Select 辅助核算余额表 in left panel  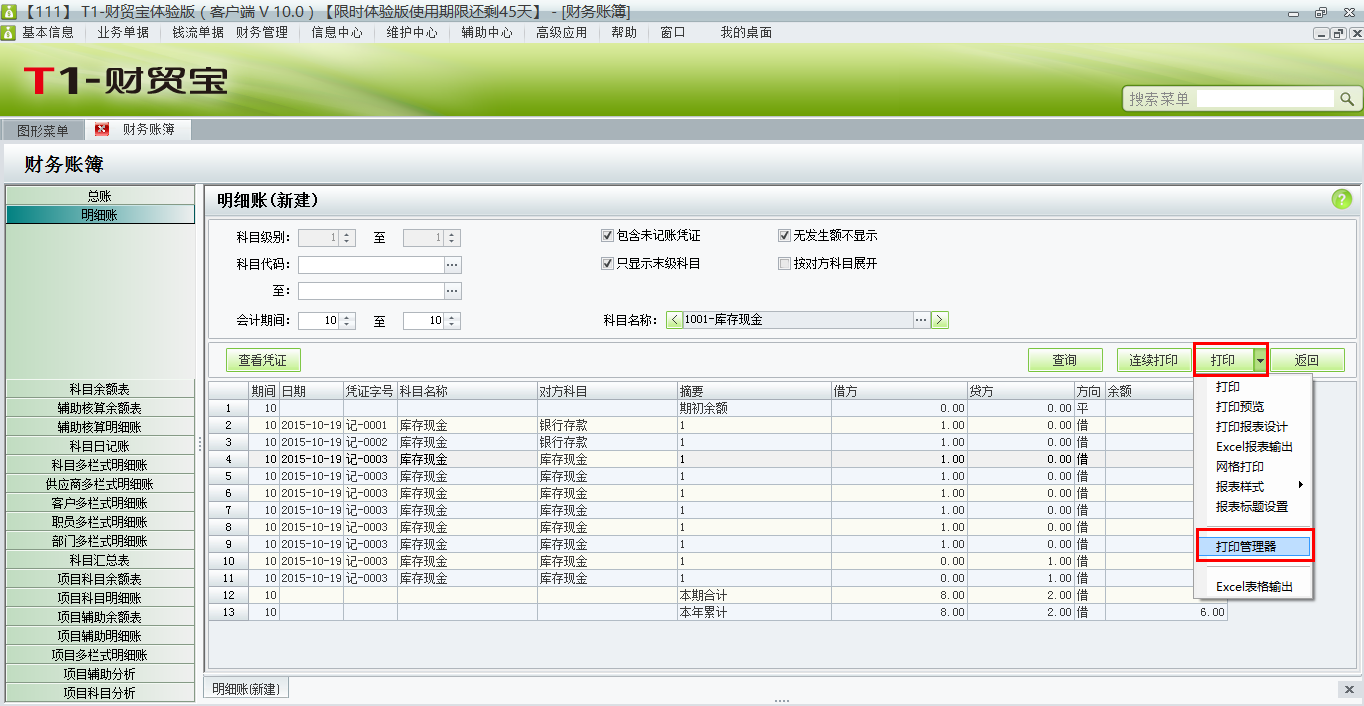tap(100, 408)
